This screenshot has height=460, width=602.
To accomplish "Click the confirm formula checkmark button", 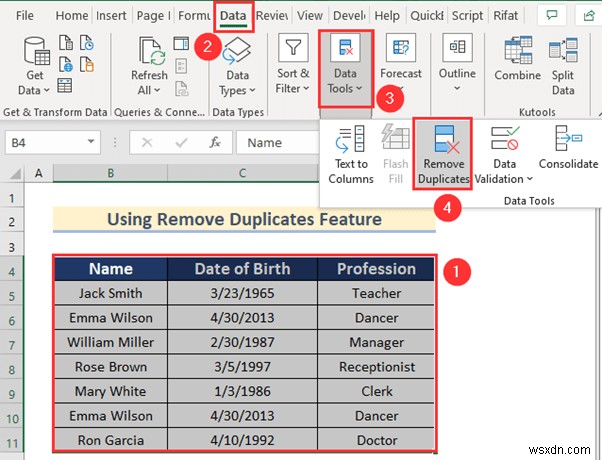I will [181, 143].
